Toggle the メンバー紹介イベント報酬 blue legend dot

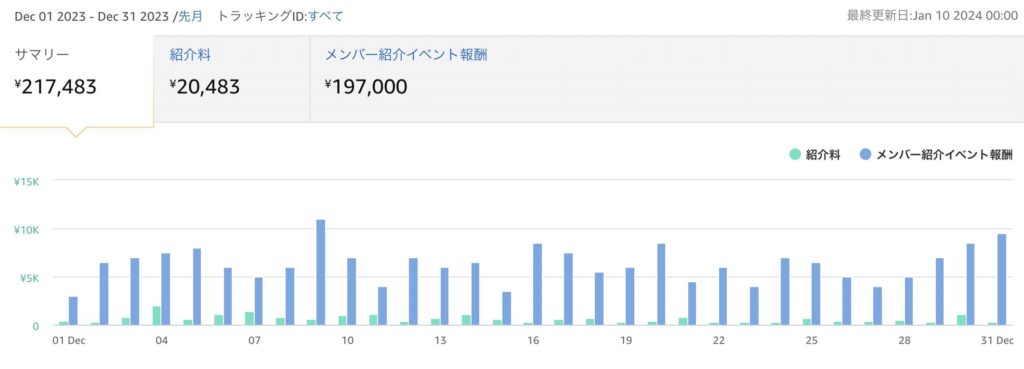point(865,155)
